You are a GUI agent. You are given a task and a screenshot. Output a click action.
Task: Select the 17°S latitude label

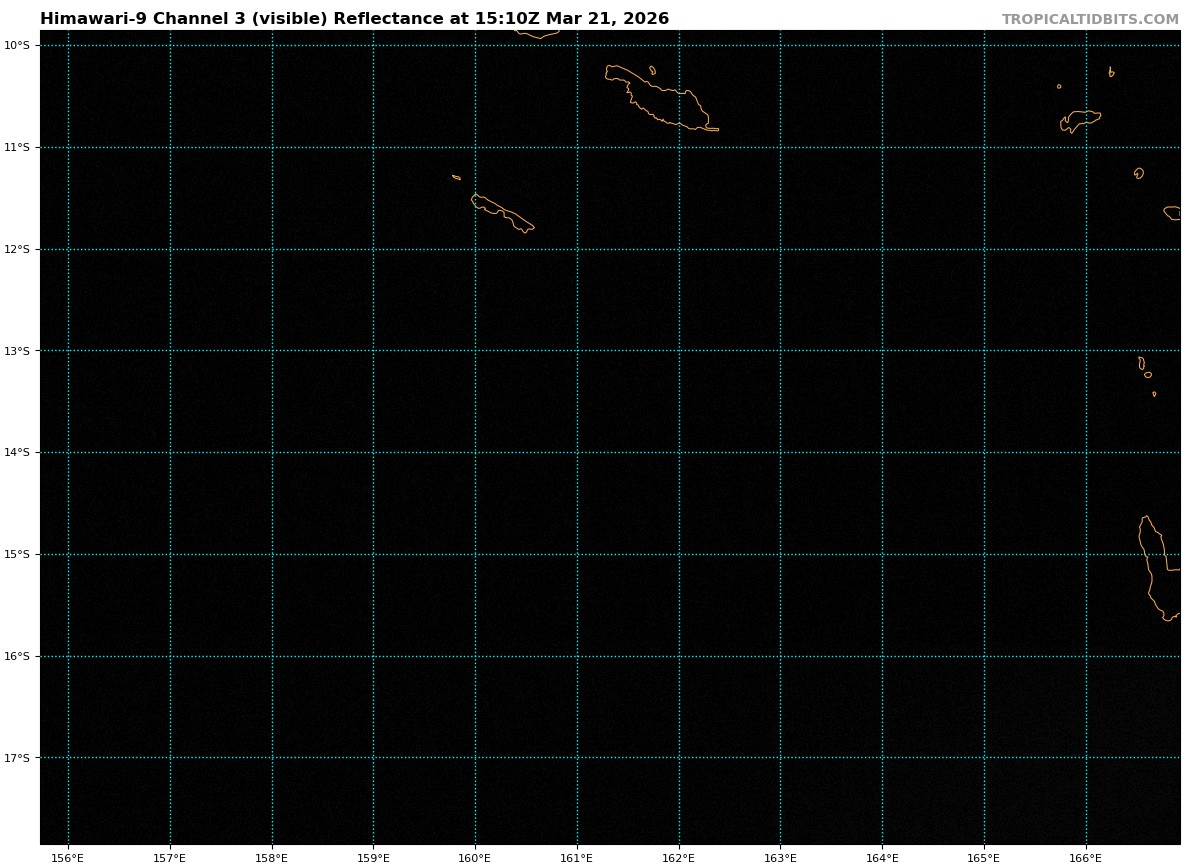click(17, 758)
